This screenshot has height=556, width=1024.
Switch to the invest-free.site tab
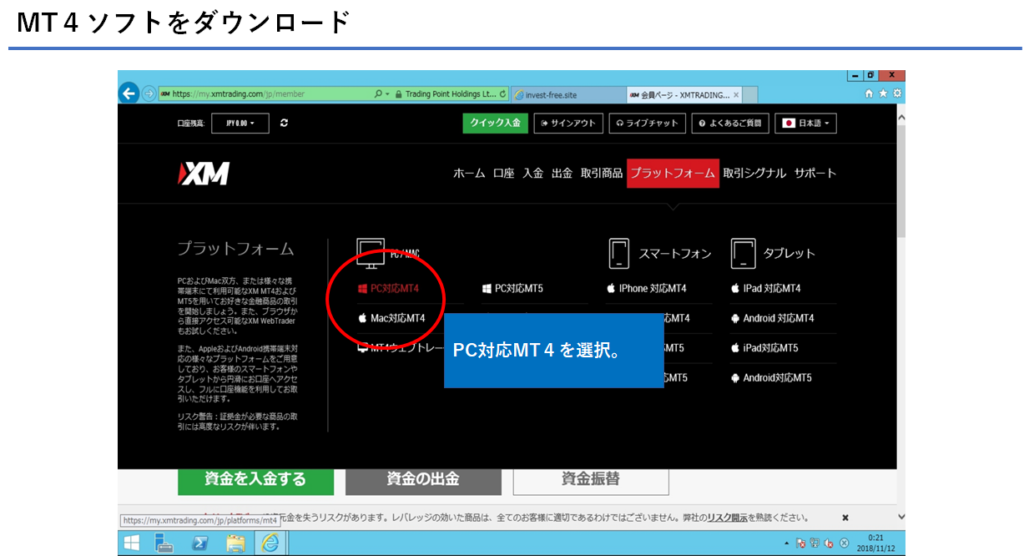click(x=568, y=95)
